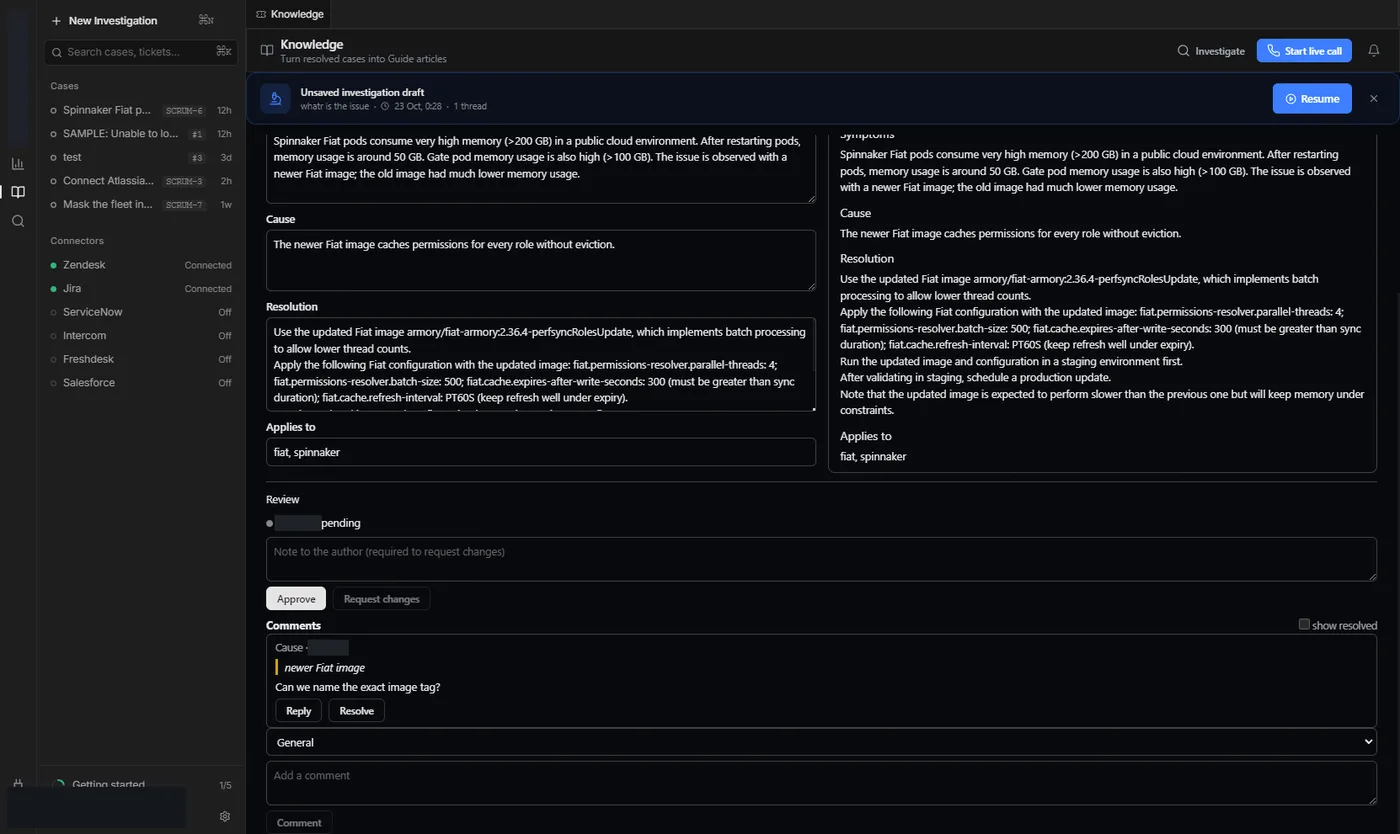Click the Comments heading
The width and height of the screenshot is (1400, 834).
[293, 625]
